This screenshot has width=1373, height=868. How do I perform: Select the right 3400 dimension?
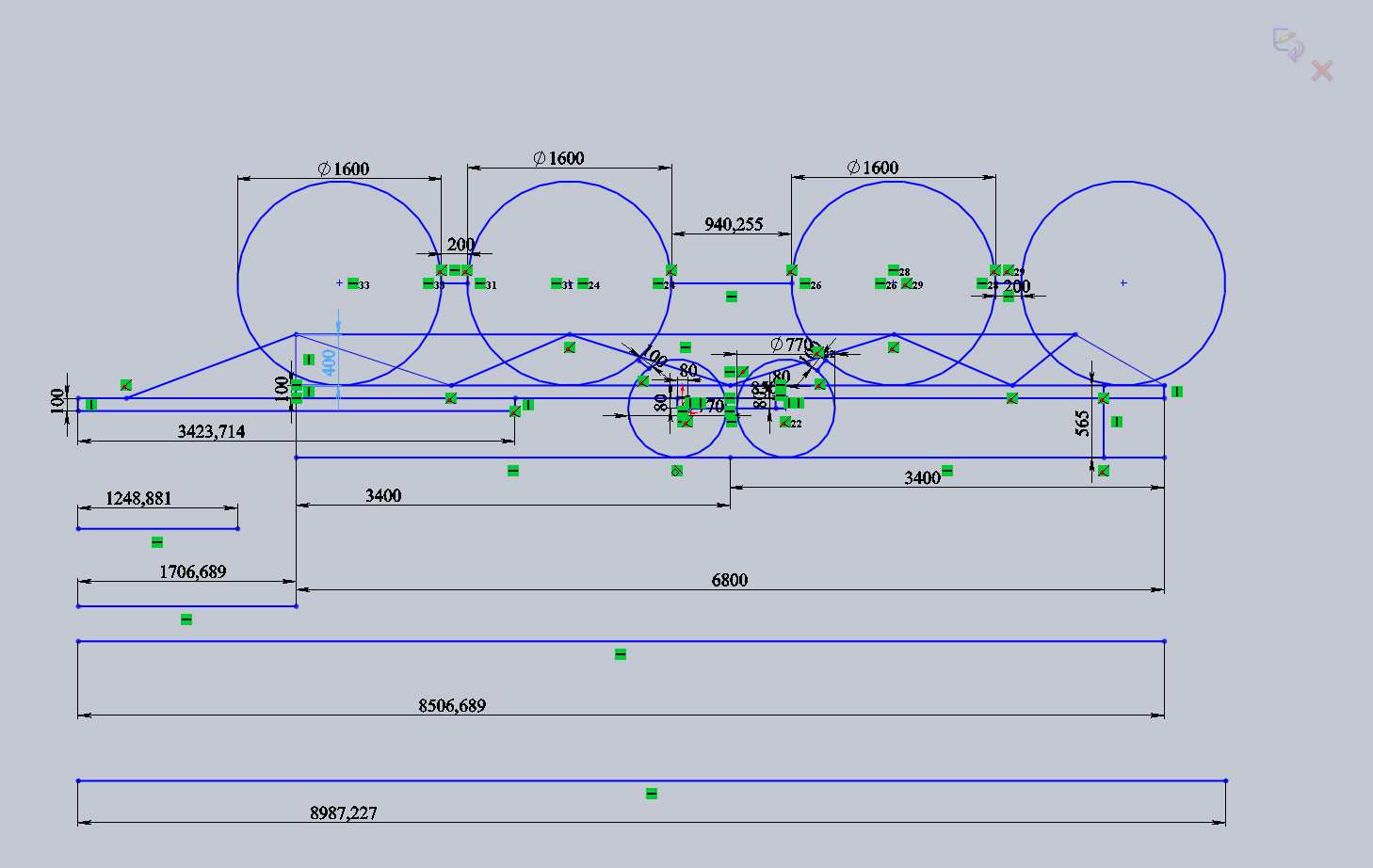click(x=923, y=477)
